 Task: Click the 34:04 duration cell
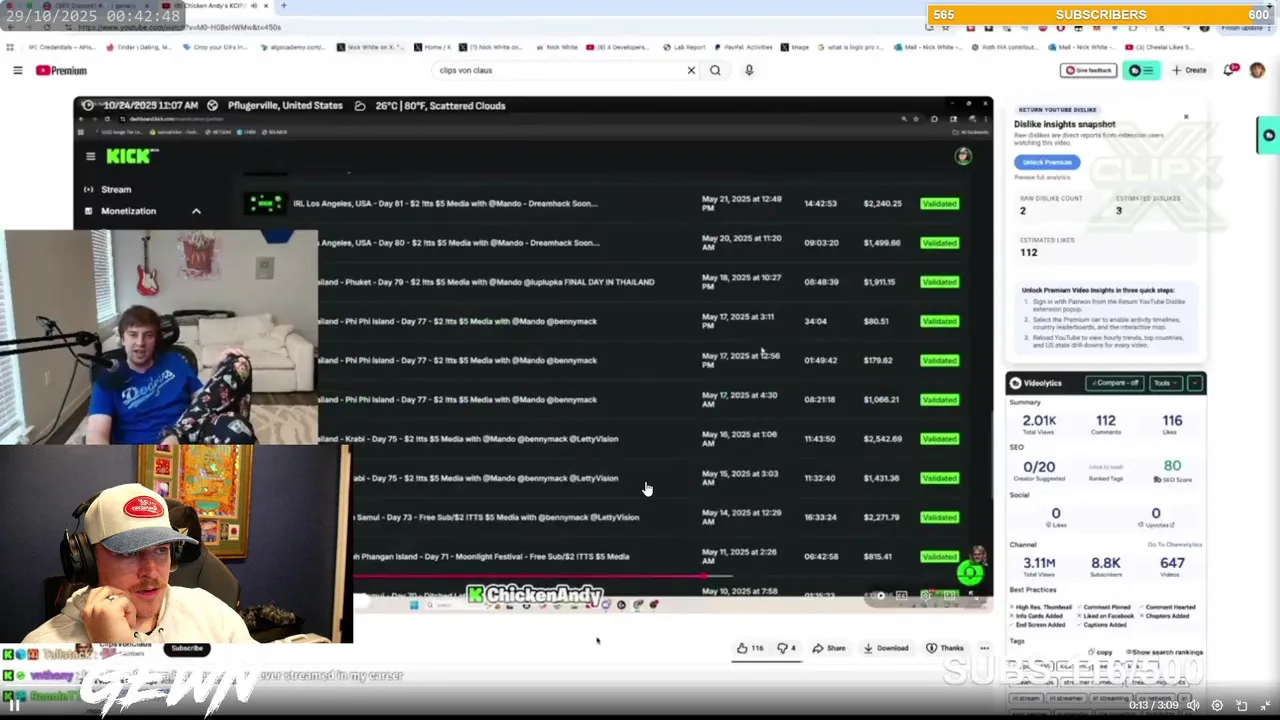coord(817,321)
